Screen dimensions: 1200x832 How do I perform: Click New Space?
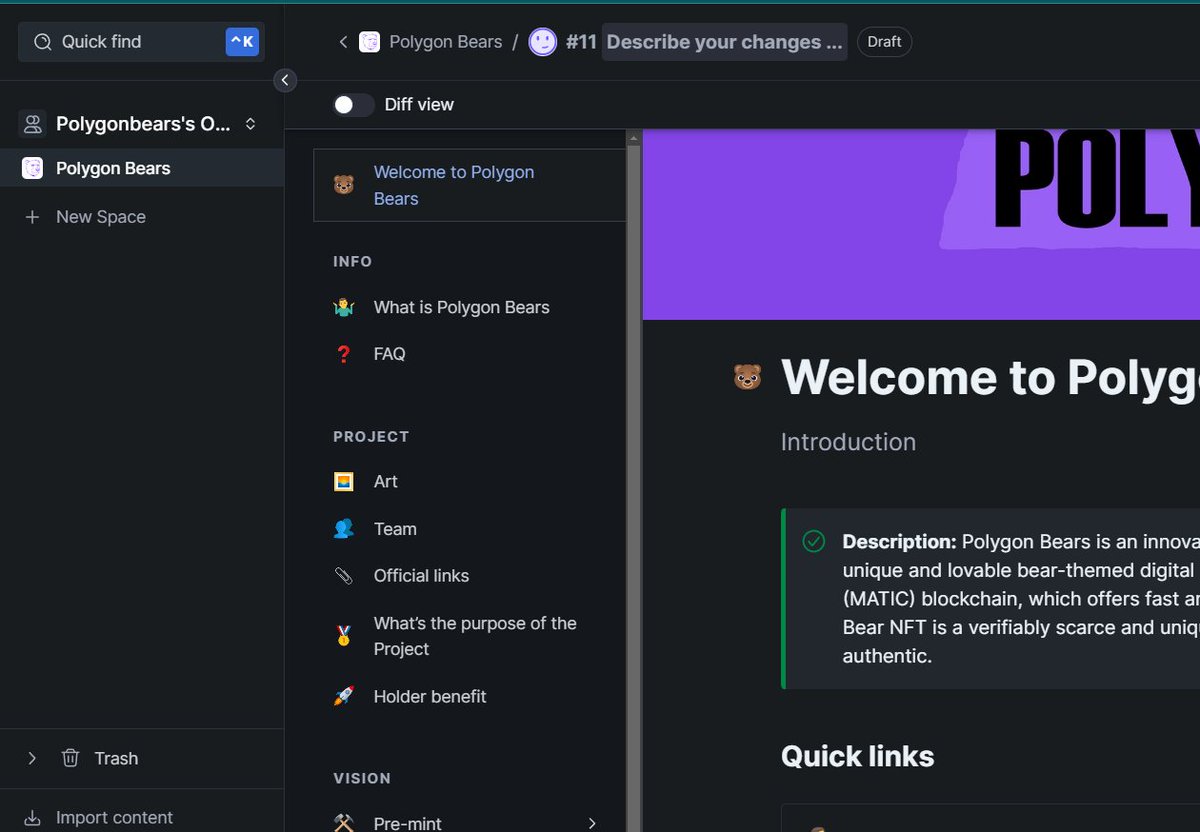click(101, 217)
